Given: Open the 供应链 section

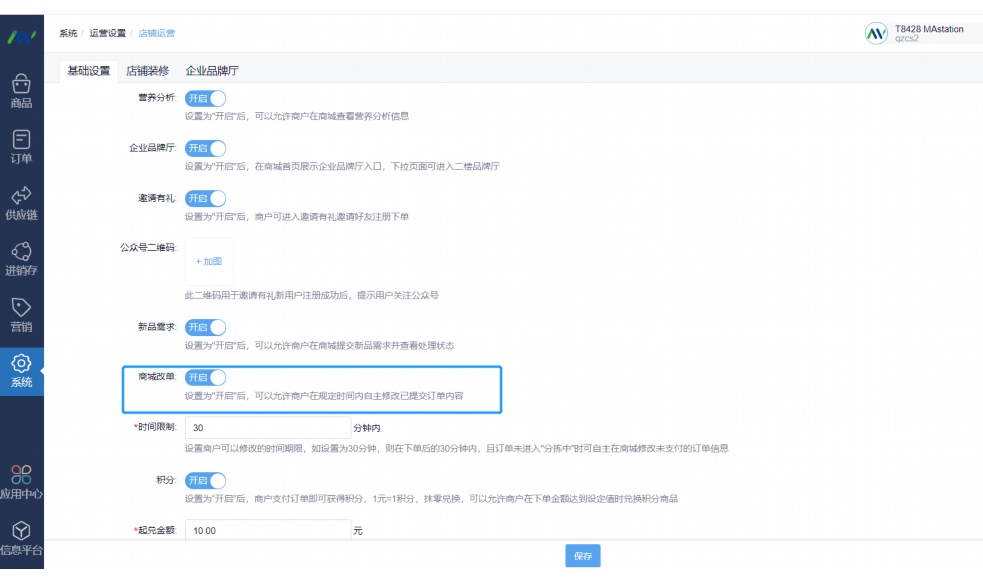Looking at the screenshot, I should click(20, 197).
